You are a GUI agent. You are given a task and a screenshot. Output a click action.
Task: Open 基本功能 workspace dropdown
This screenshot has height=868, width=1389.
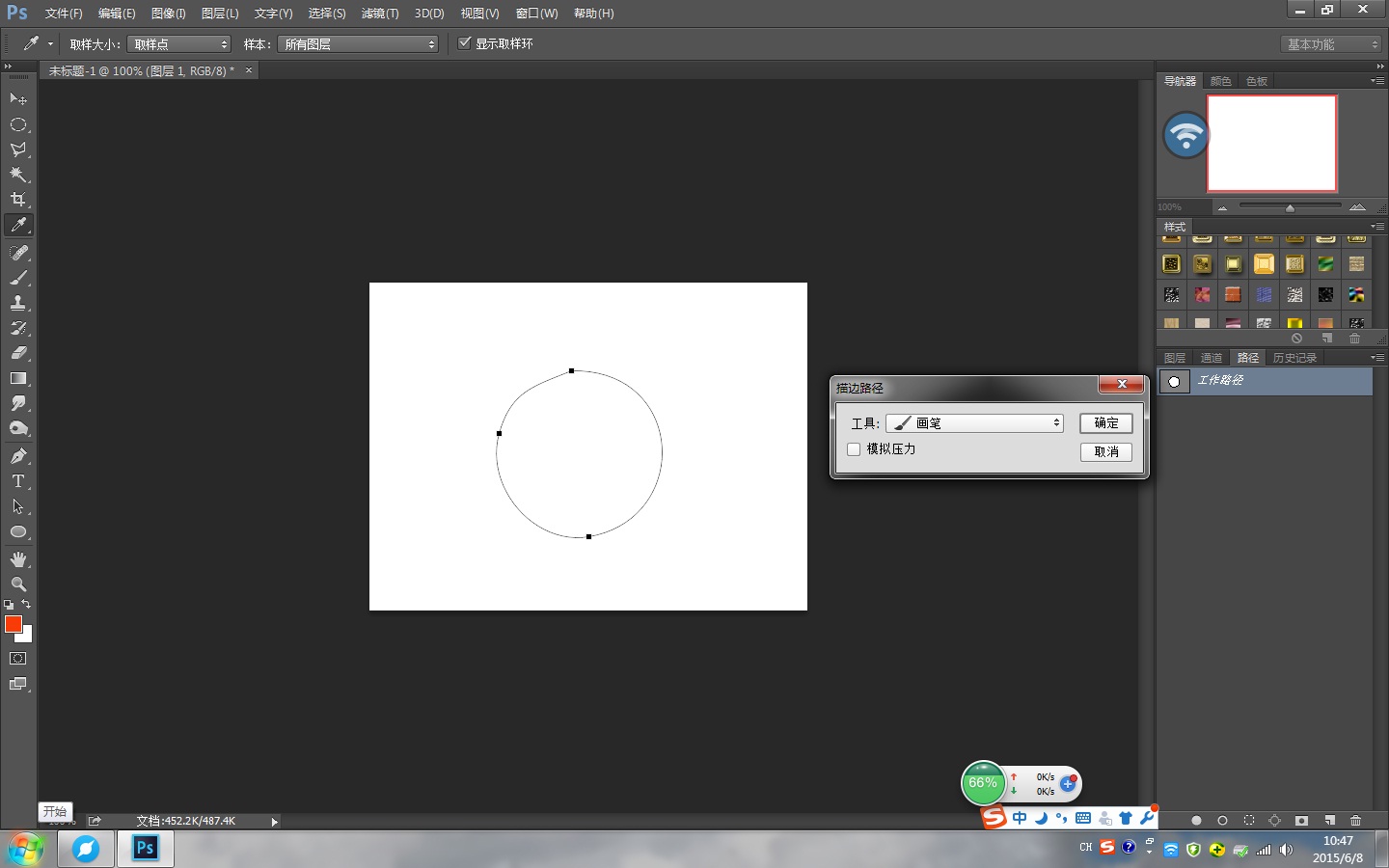pos(1332,44)
